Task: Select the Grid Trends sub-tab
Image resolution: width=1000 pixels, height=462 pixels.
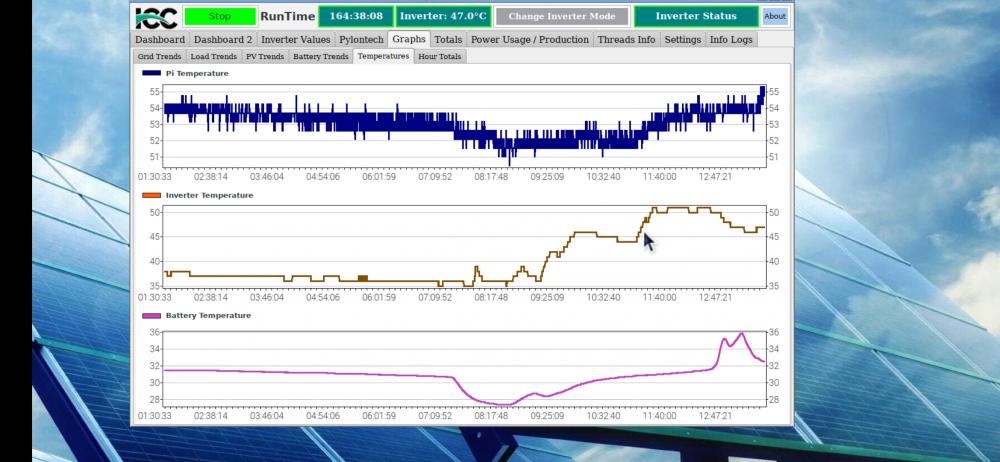Action: point(159,56)
